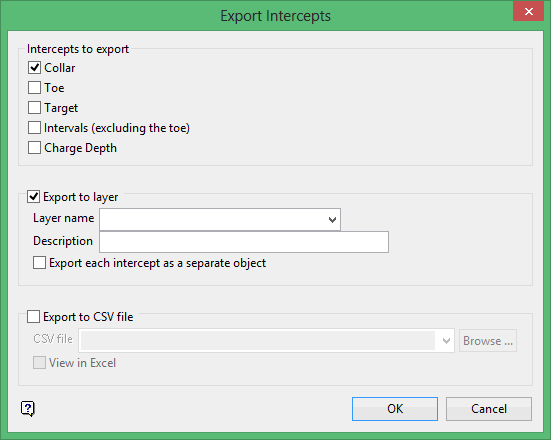Confirm export with the OK button

(x=395, y=409)
